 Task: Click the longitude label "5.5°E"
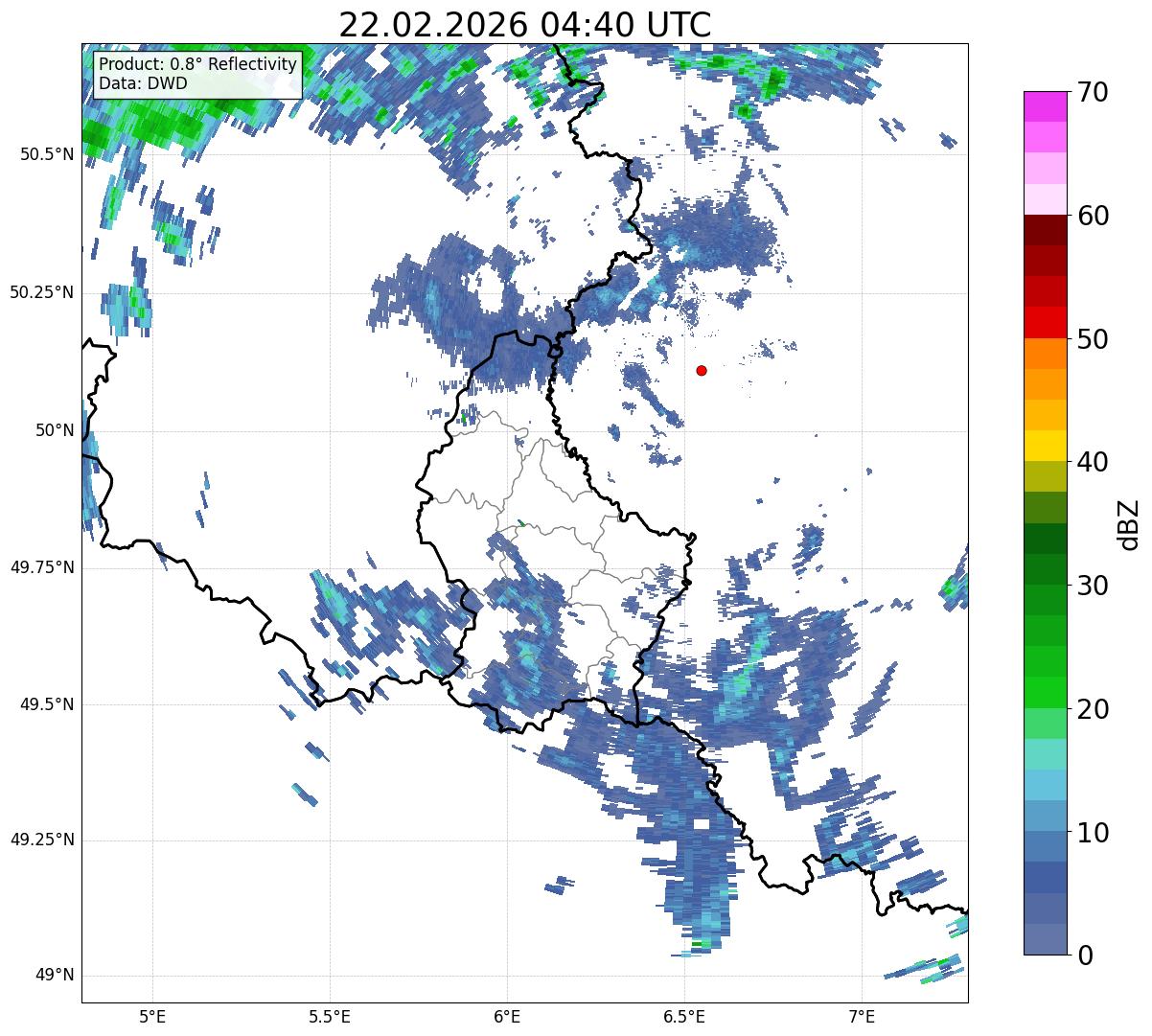331,1016
